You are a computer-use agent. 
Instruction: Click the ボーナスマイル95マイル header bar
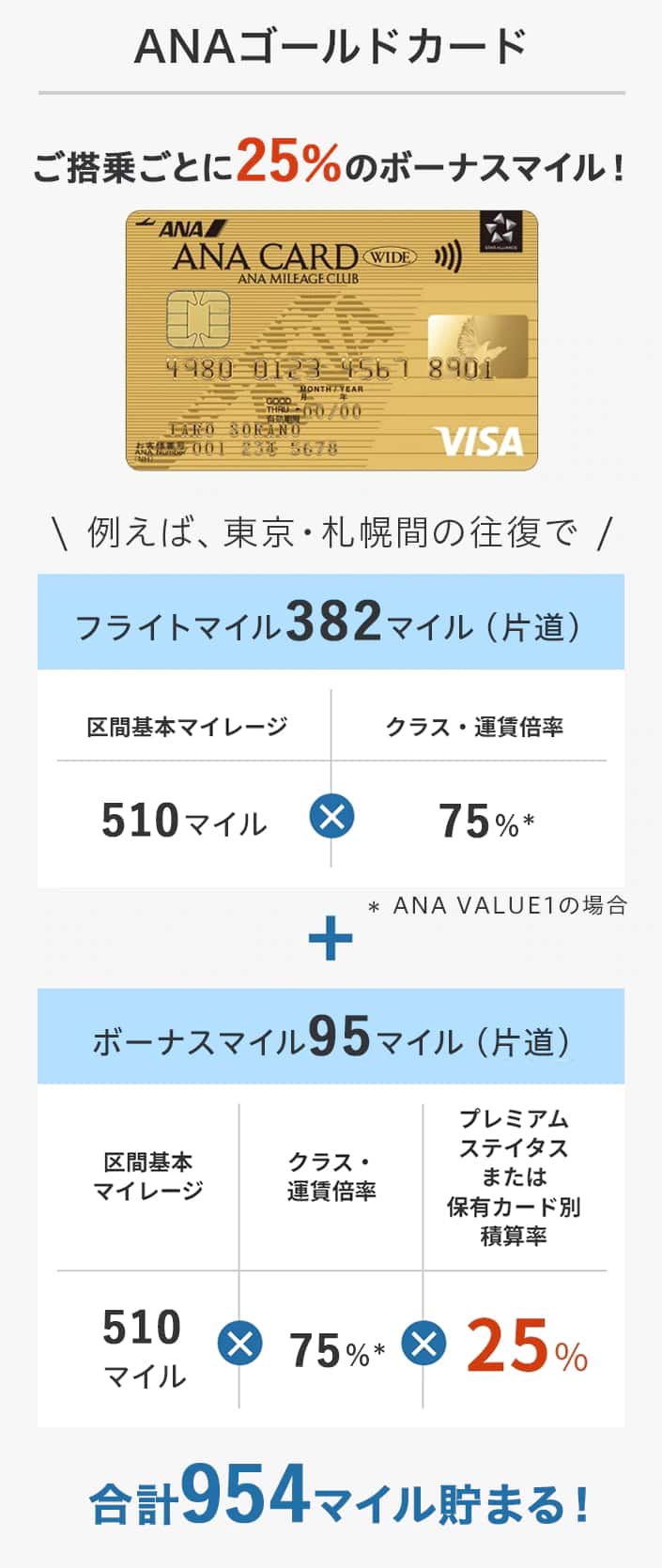click(331, 1038)
